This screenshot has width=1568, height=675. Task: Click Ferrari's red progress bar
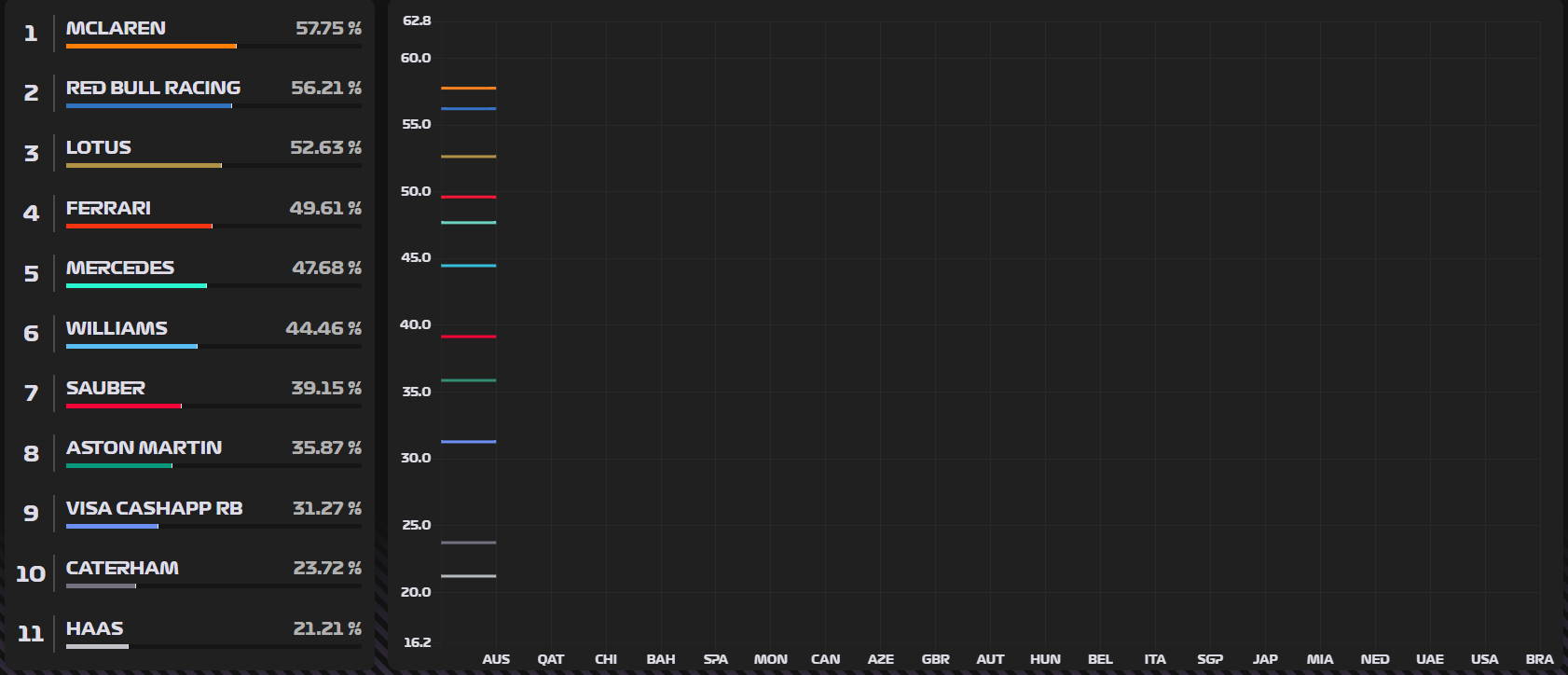tap(139, 226)
